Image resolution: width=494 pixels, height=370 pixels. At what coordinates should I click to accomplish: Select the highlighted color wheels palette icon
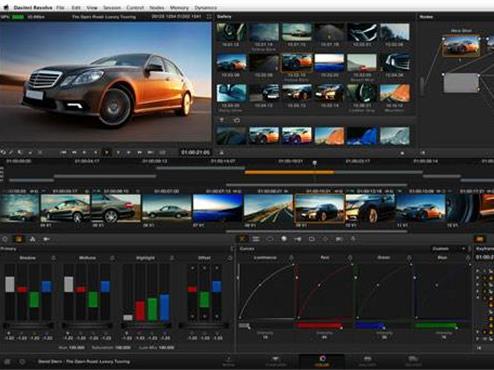(19, 239)
